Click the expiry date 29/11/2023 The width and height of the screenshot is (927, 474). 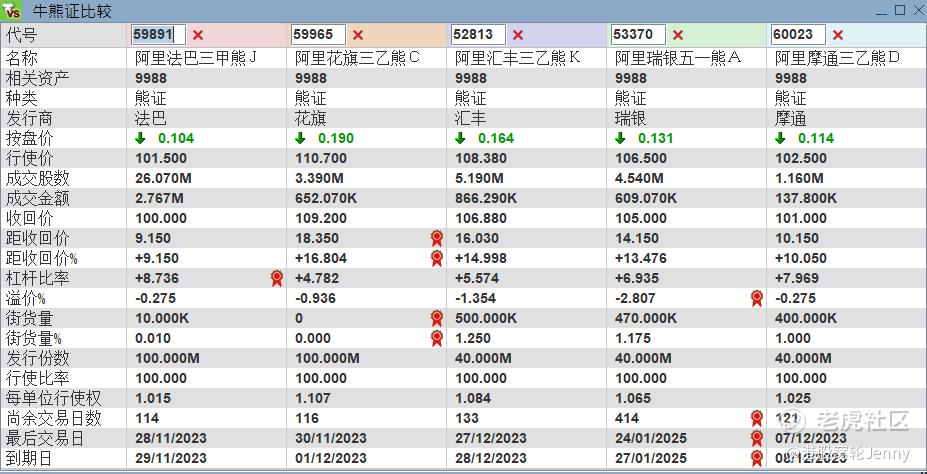171,459
